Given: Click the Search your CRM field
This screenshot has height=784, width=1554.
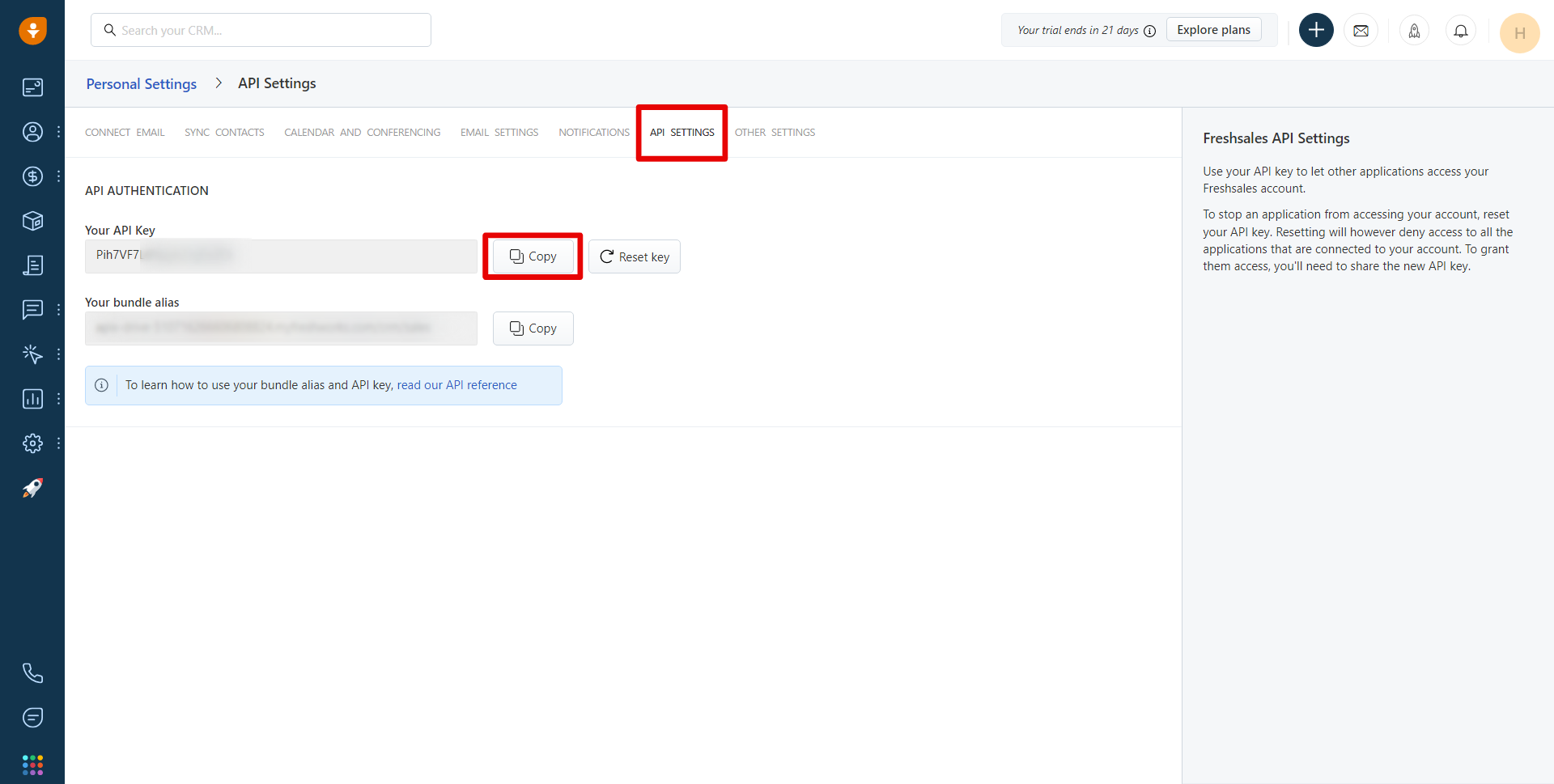Looking at the screenshot, I should [x=261, y=30].
